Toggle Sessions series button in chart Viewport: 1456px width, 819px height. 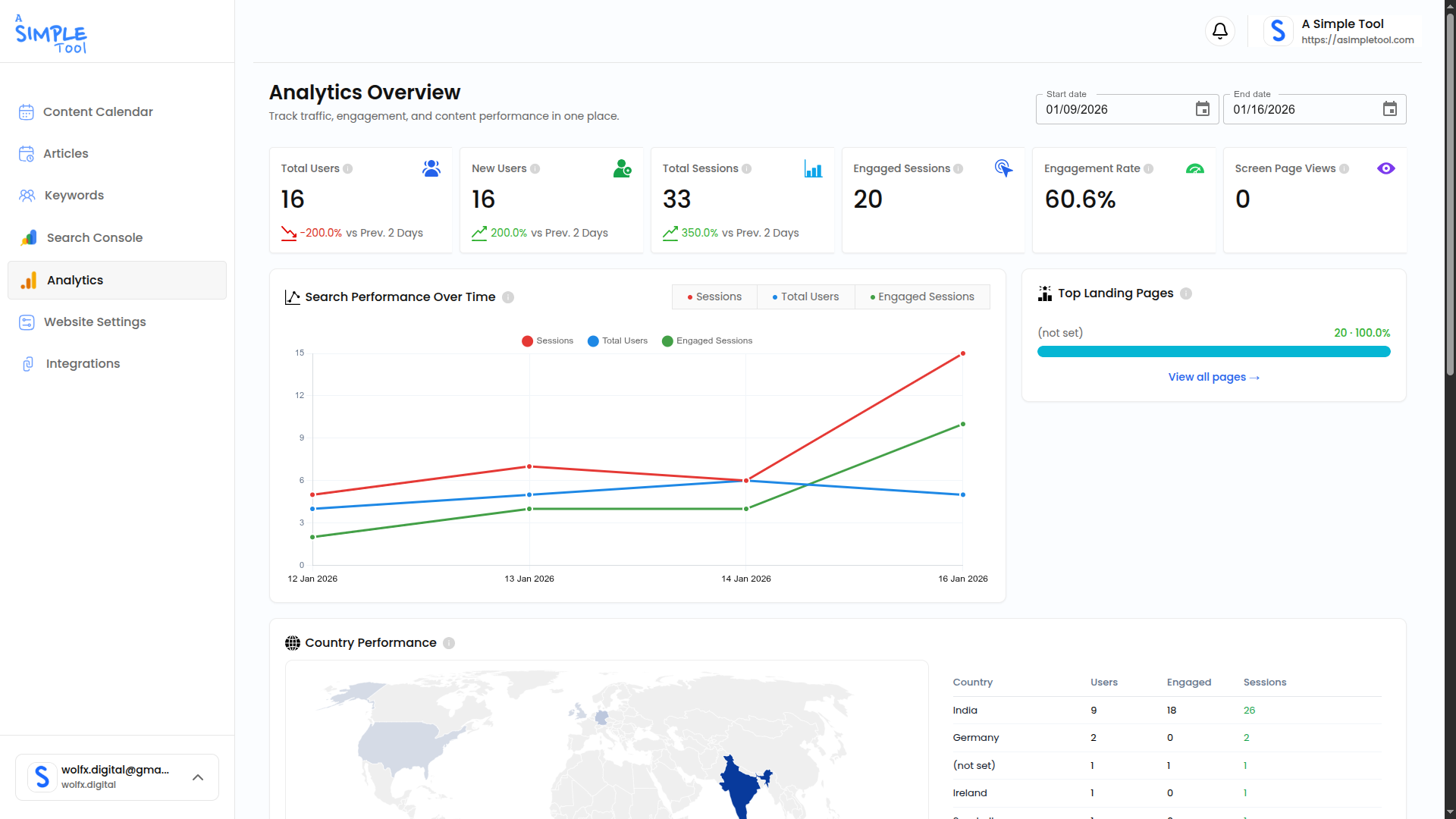click(x=714, y=297)
